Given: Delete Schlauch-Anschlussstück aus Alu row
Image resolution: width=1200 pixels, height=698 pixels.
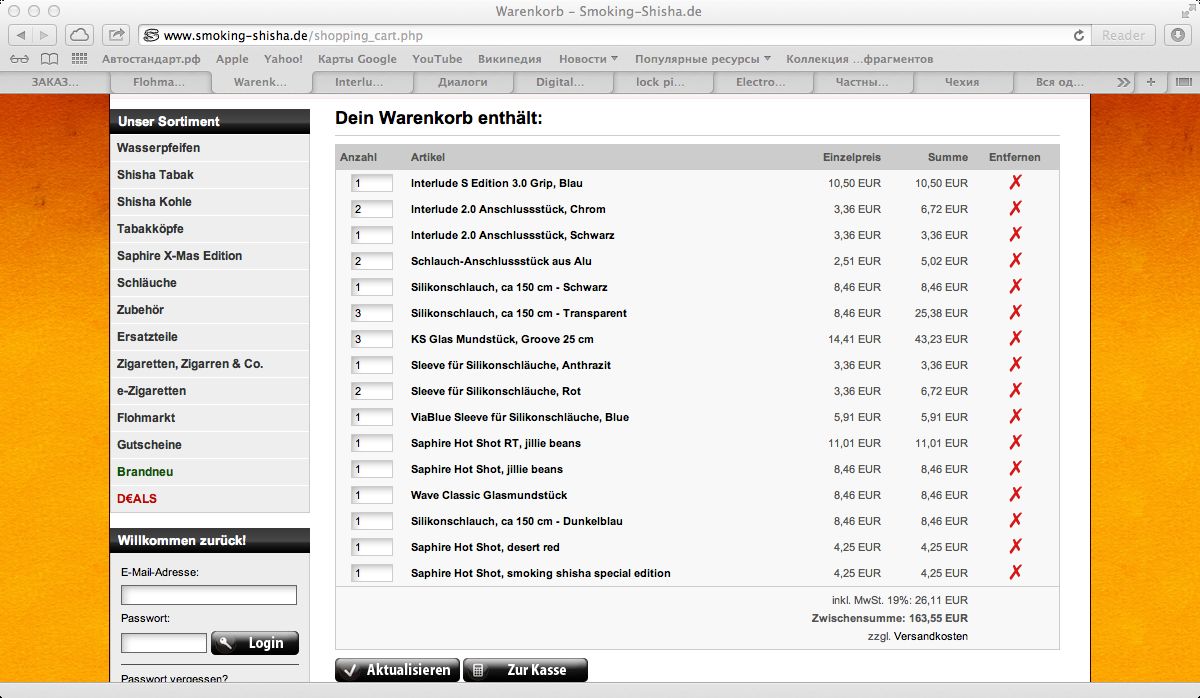Looking at the screenshot, I should point(1015,260).
